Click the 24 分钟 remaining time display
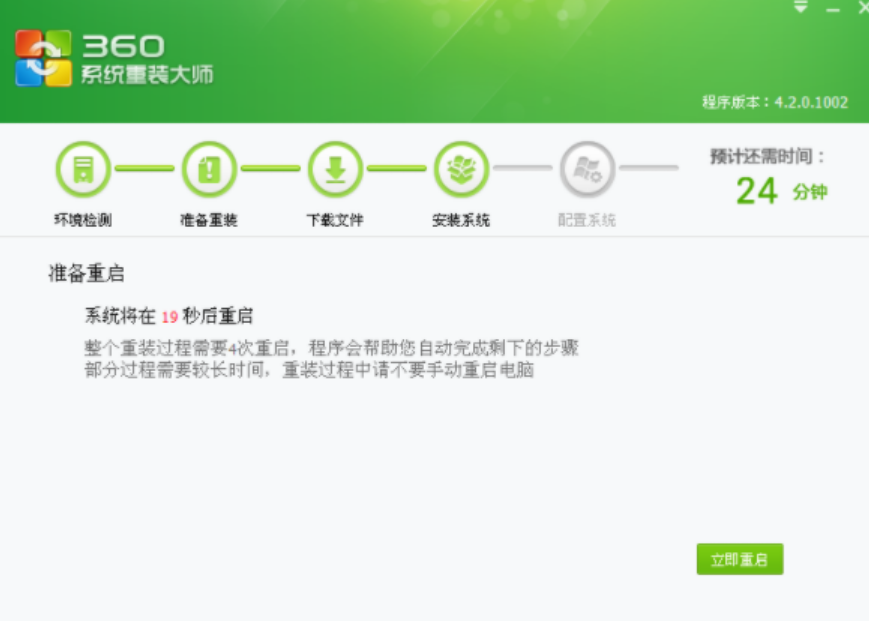 pos(781,191)
